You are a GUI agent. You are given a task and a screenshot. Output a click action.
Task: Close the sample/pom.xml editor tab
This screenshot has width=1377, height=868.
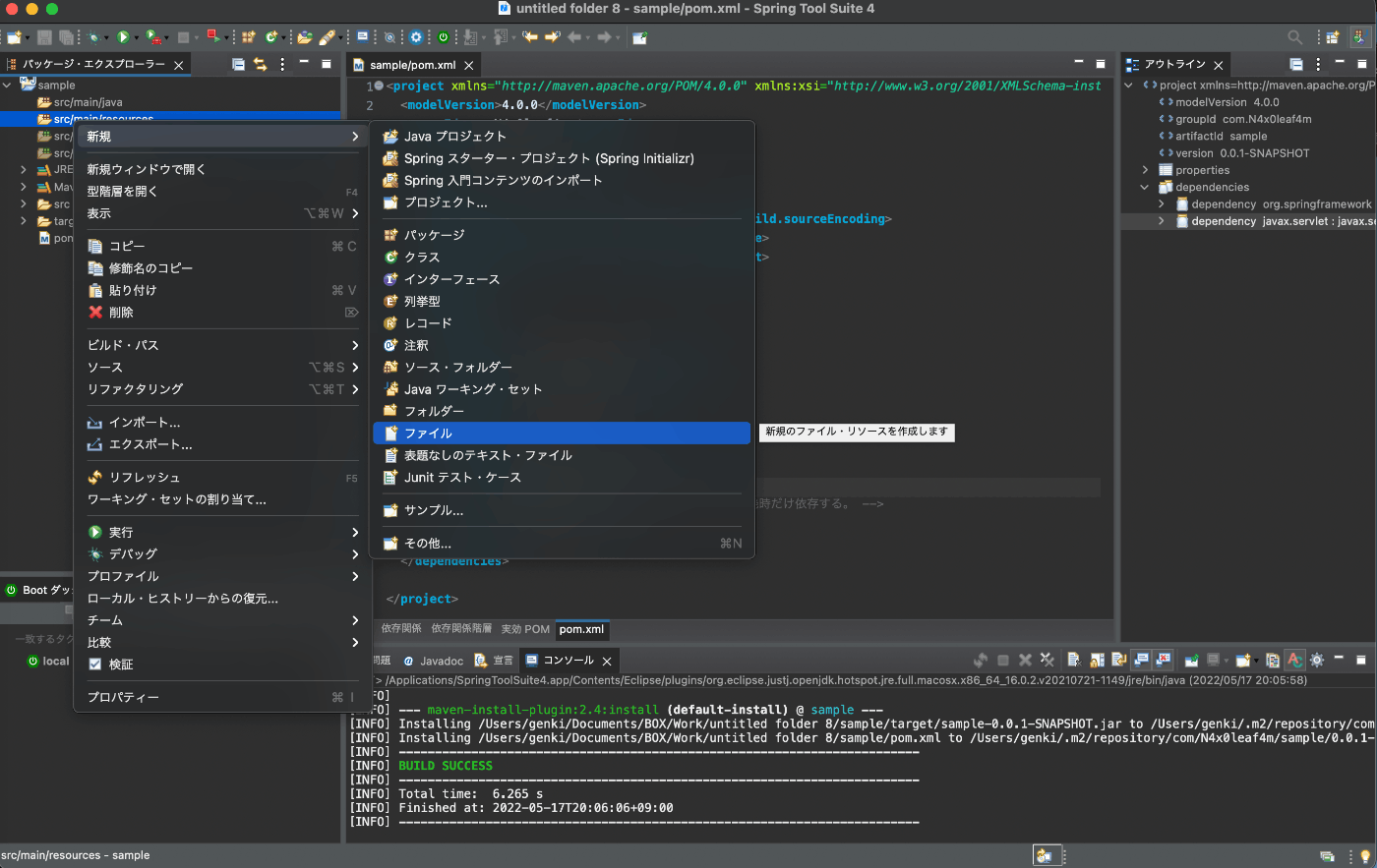pyautogui.click(x=469, y=65)
